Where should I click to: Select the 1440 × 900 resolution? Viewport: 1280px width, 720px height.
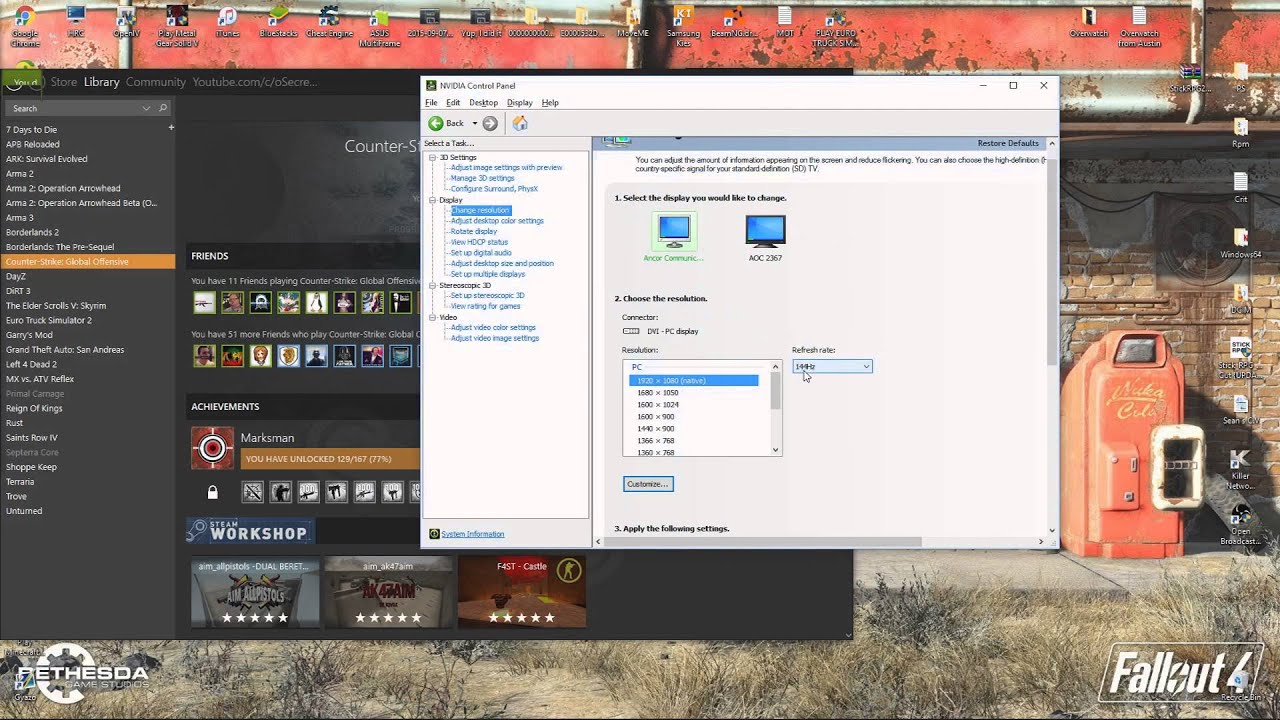[655, 429]
